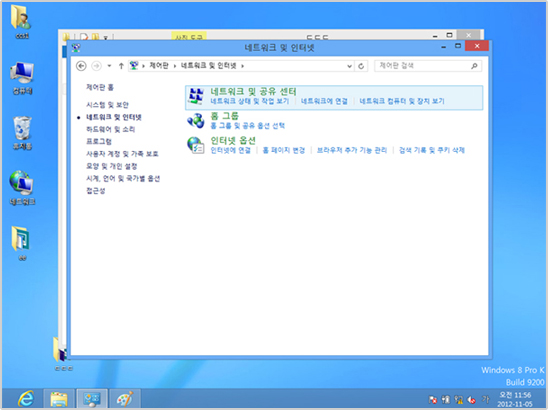Select the 사진 도구 tab in background window
The image size is (548, 410).
(189, 36)
